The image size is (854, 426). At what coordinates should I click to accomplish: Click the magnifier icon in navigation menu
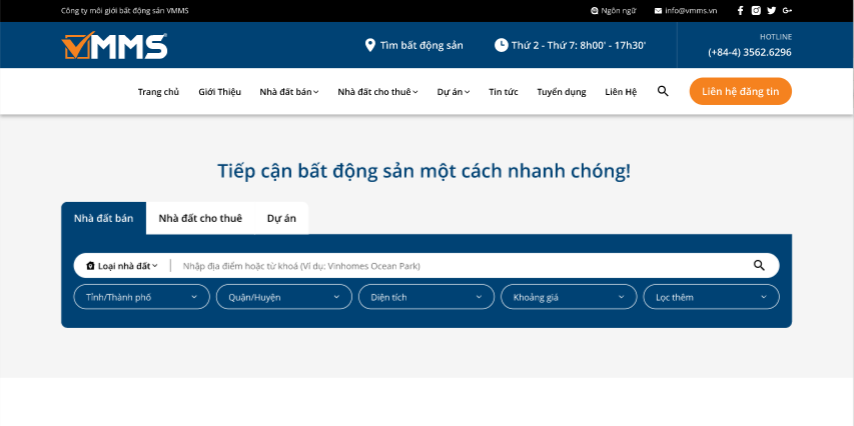pos(663,91)
